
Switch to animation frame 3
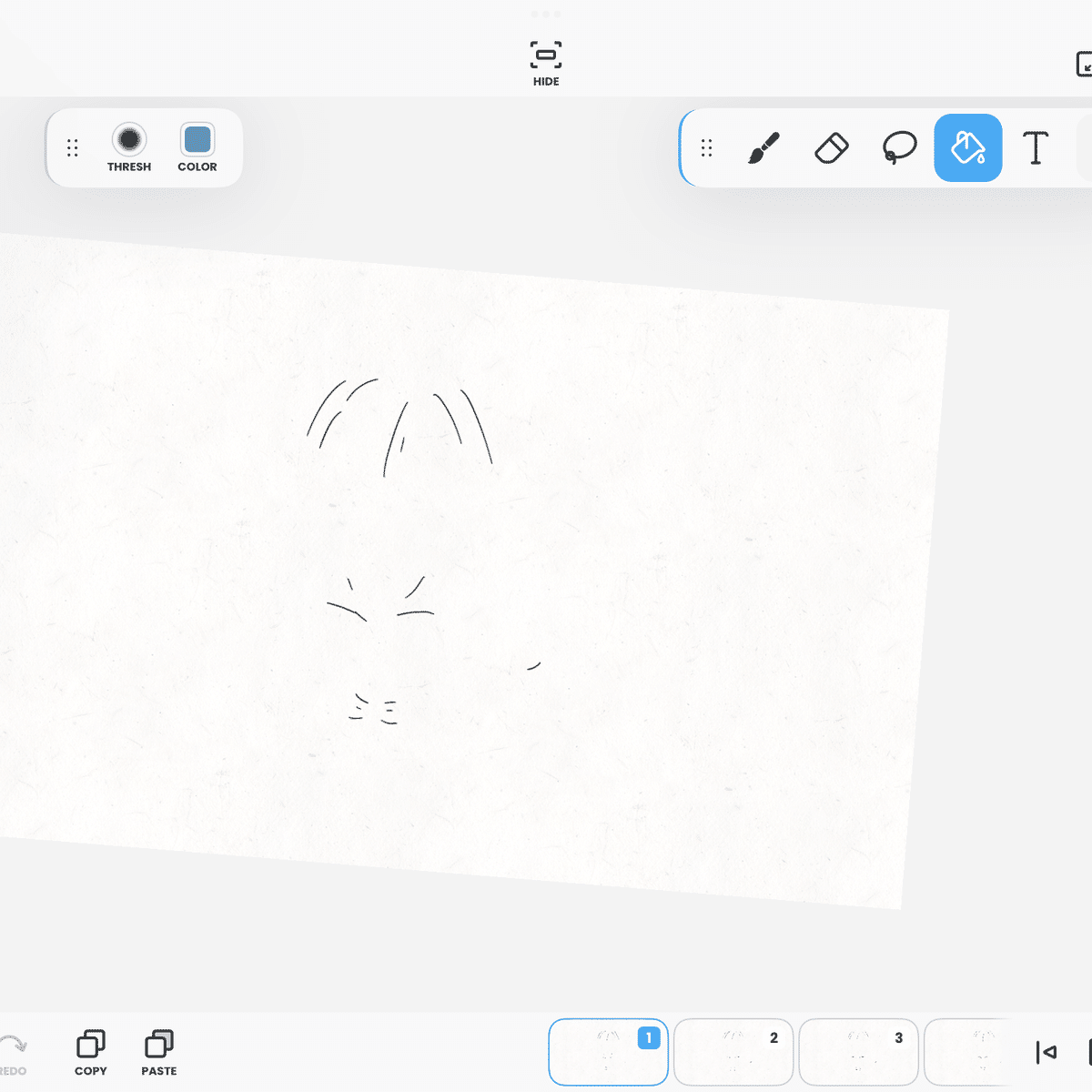tap(858, 1052)
